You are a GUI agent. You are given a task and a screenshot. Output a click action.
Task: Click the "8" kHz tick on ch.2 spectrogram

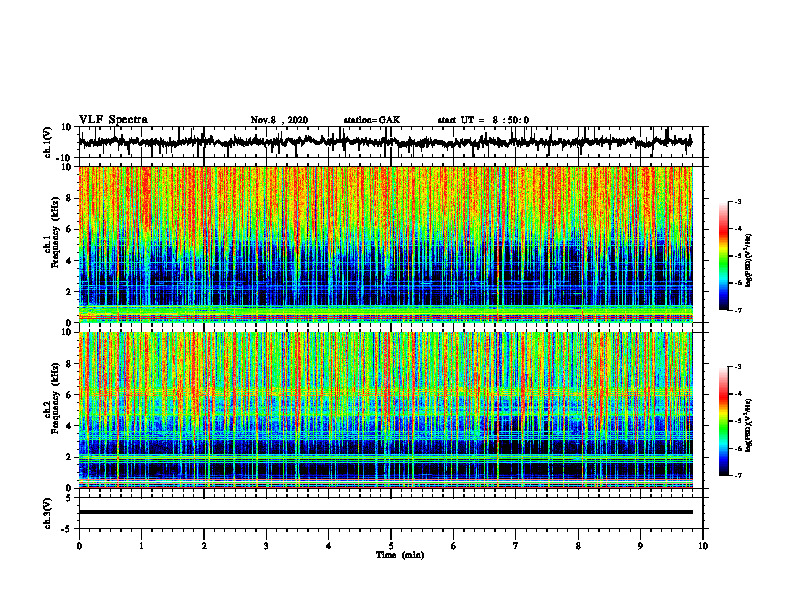point(69,364)
